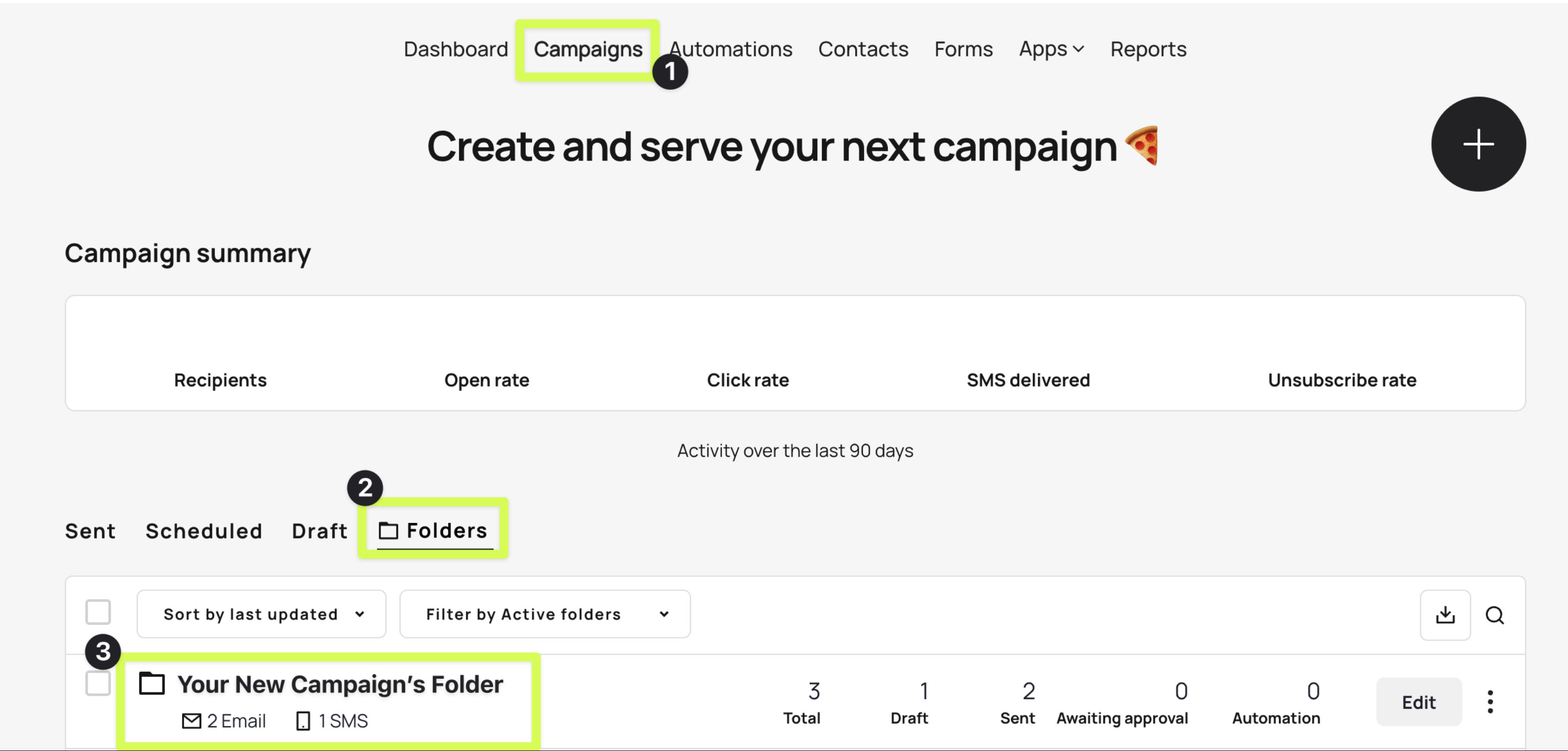The height and width of the screenshot is (751, 1568).
Task: Click the plus button to create campaign
Action: pyautogui.click(x=1478, y=144)
